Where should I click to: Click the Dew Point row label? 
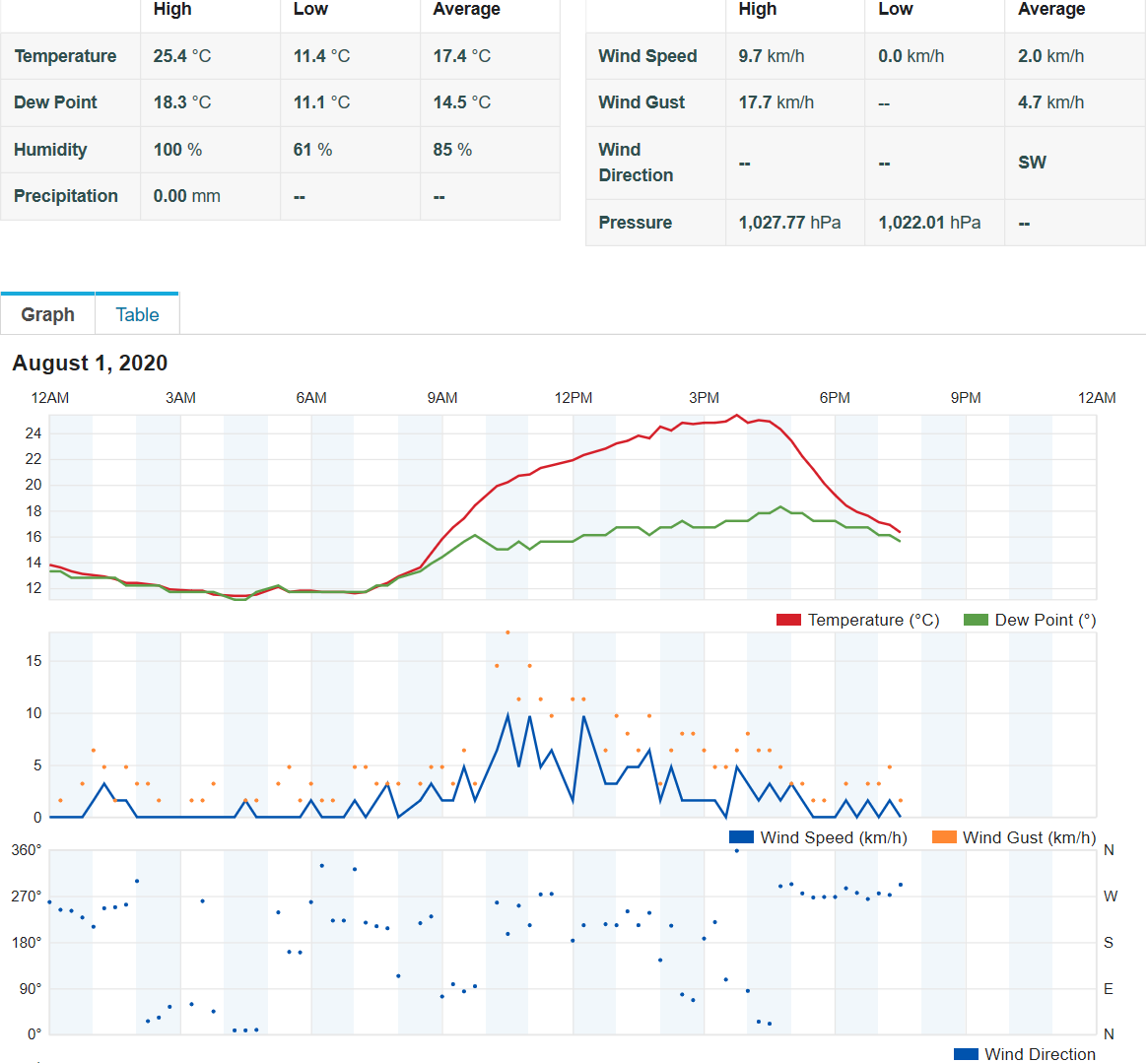(x=55, y=102)
